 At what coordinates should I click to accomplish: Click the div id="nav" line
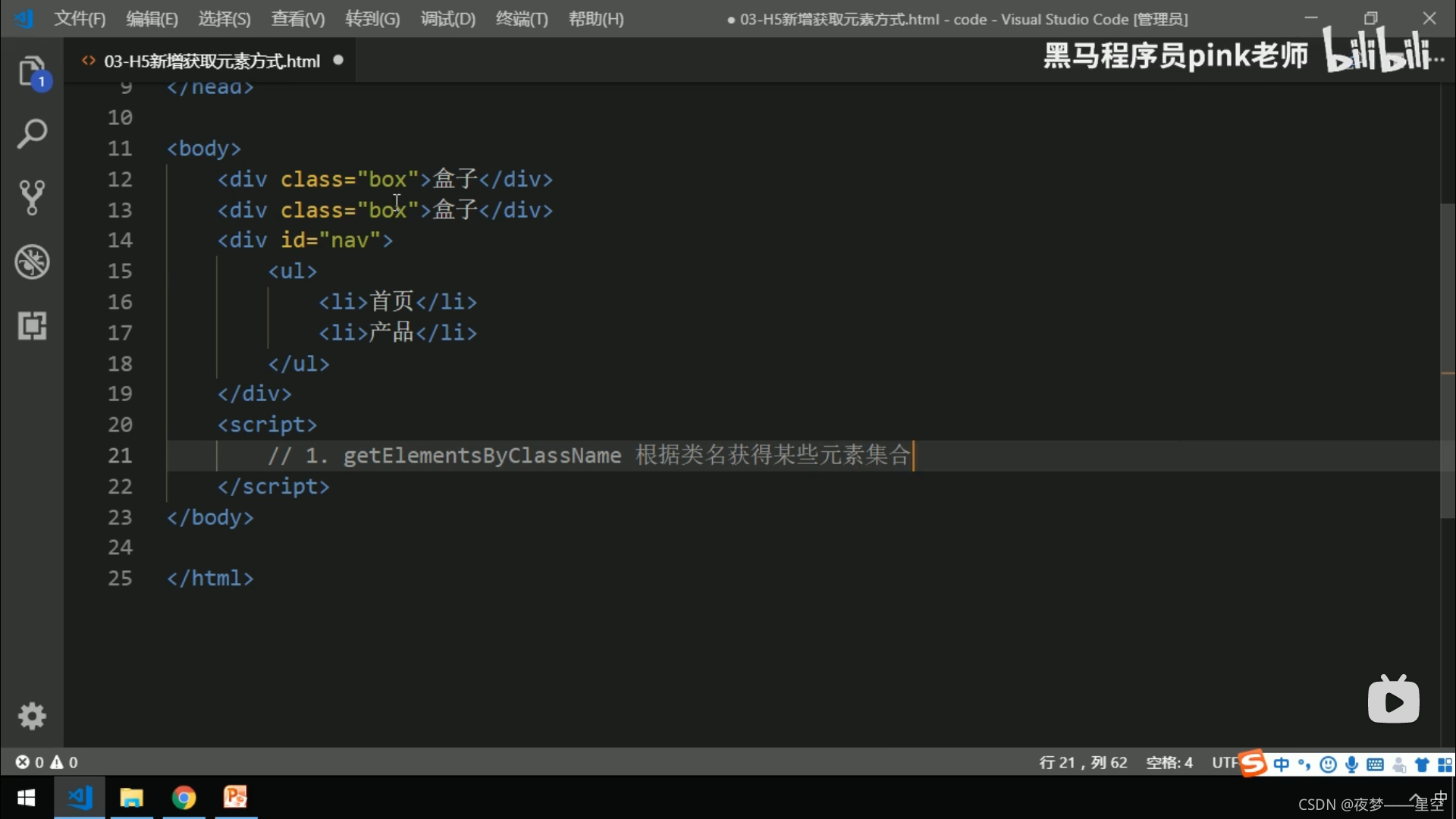(x=306, y=240)
